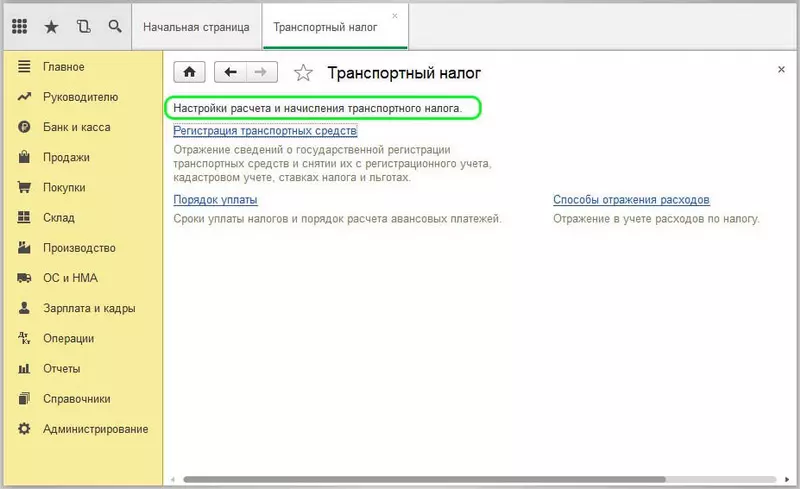Viewport: 800px width, 489px height.
Task: Click the horizontal scrollbar thumb
Action: 424,479
